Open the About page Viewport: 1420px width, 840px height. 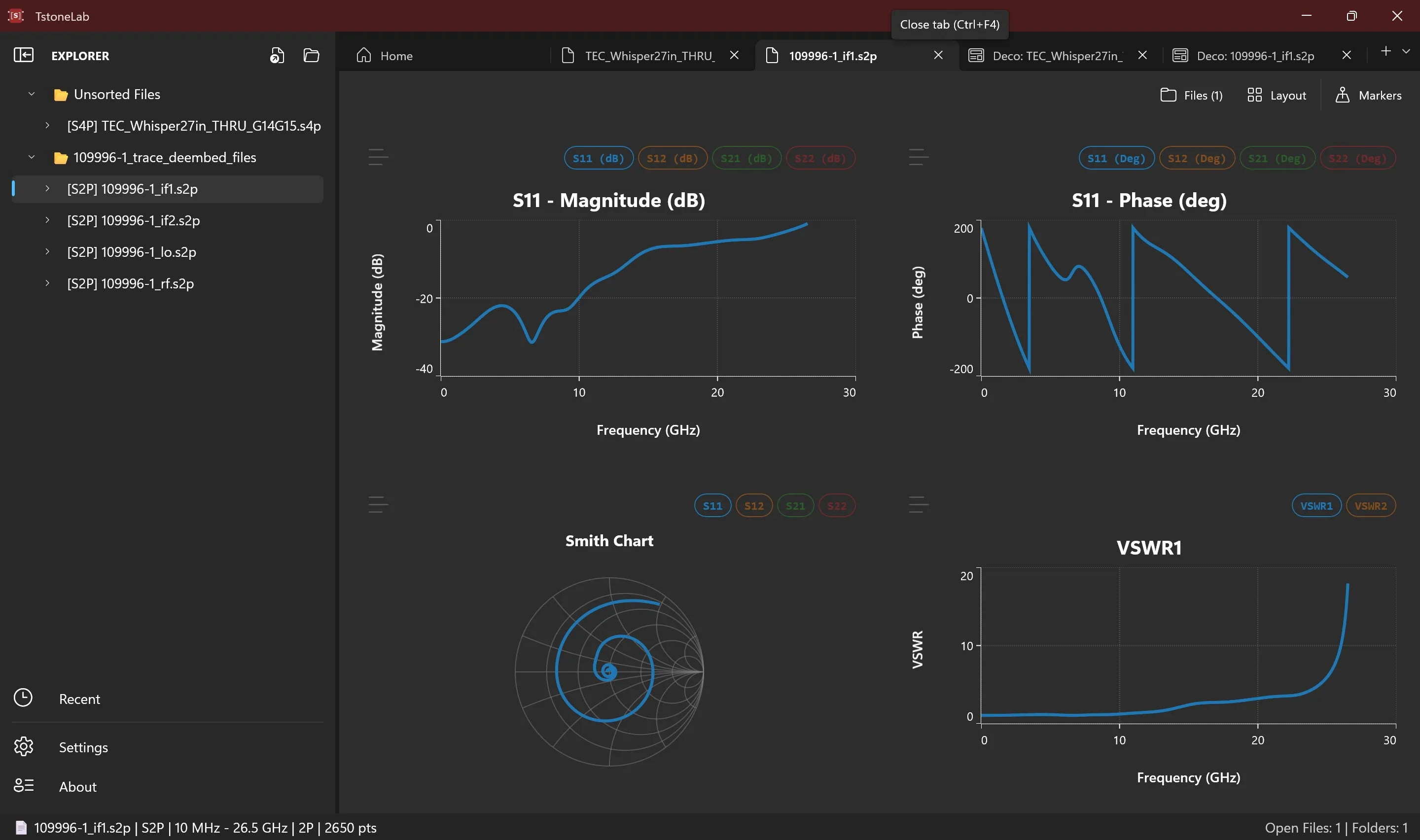click(168, 786)
